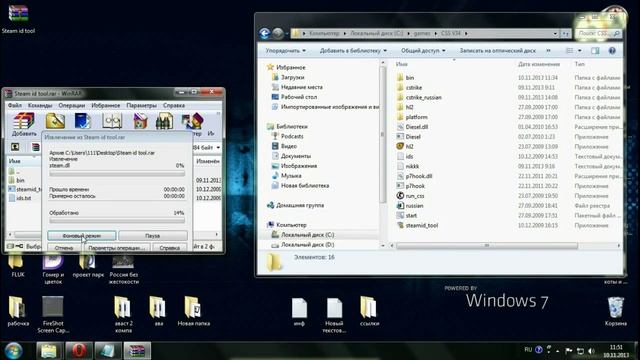The image size is (640, 360).
Task: Select the run_css file in Explorer
Action: [x=415, y=196]
